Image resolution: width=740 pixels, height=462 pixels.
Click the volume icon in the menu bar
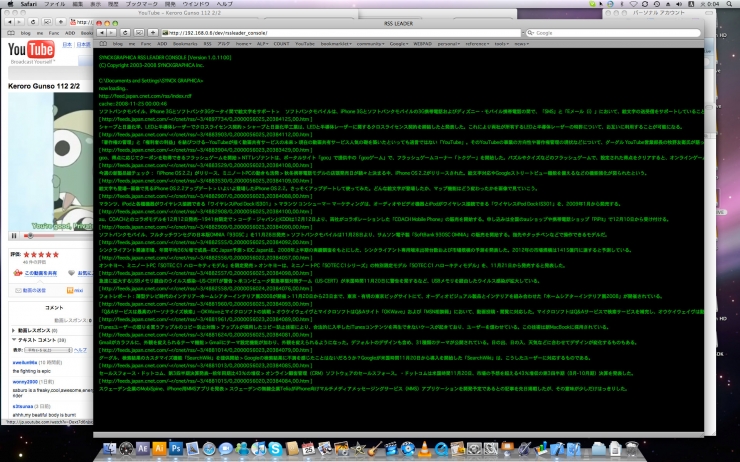(678, 4)
